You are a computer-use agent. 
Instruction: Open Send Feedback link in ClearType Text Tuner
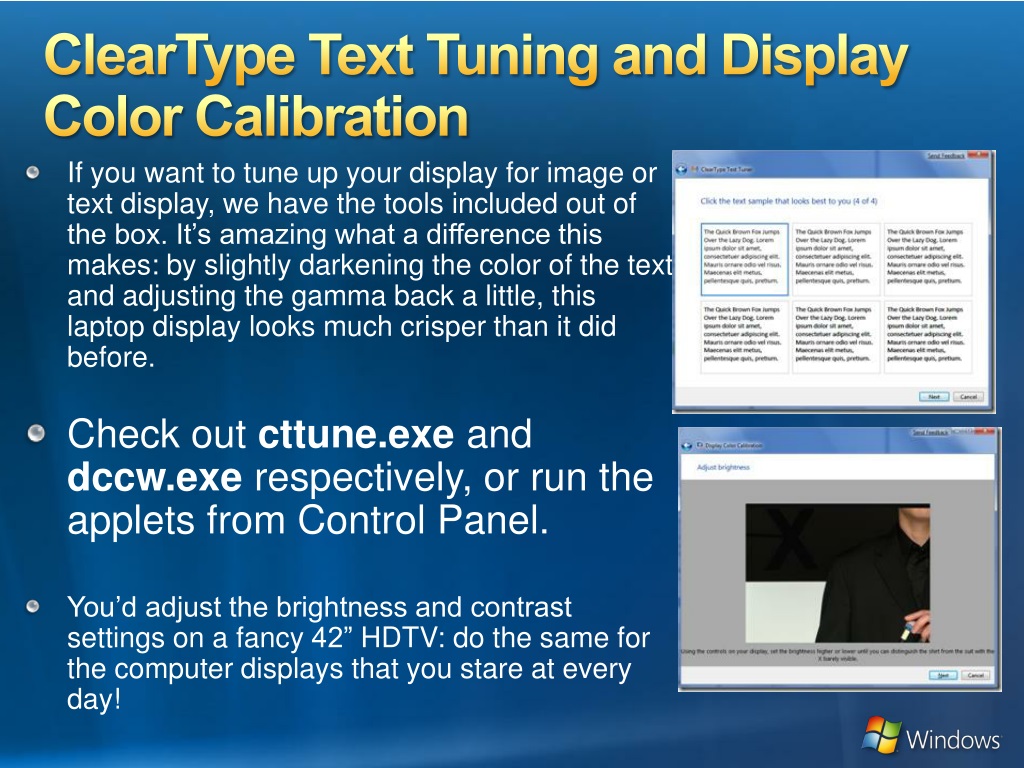946,155
